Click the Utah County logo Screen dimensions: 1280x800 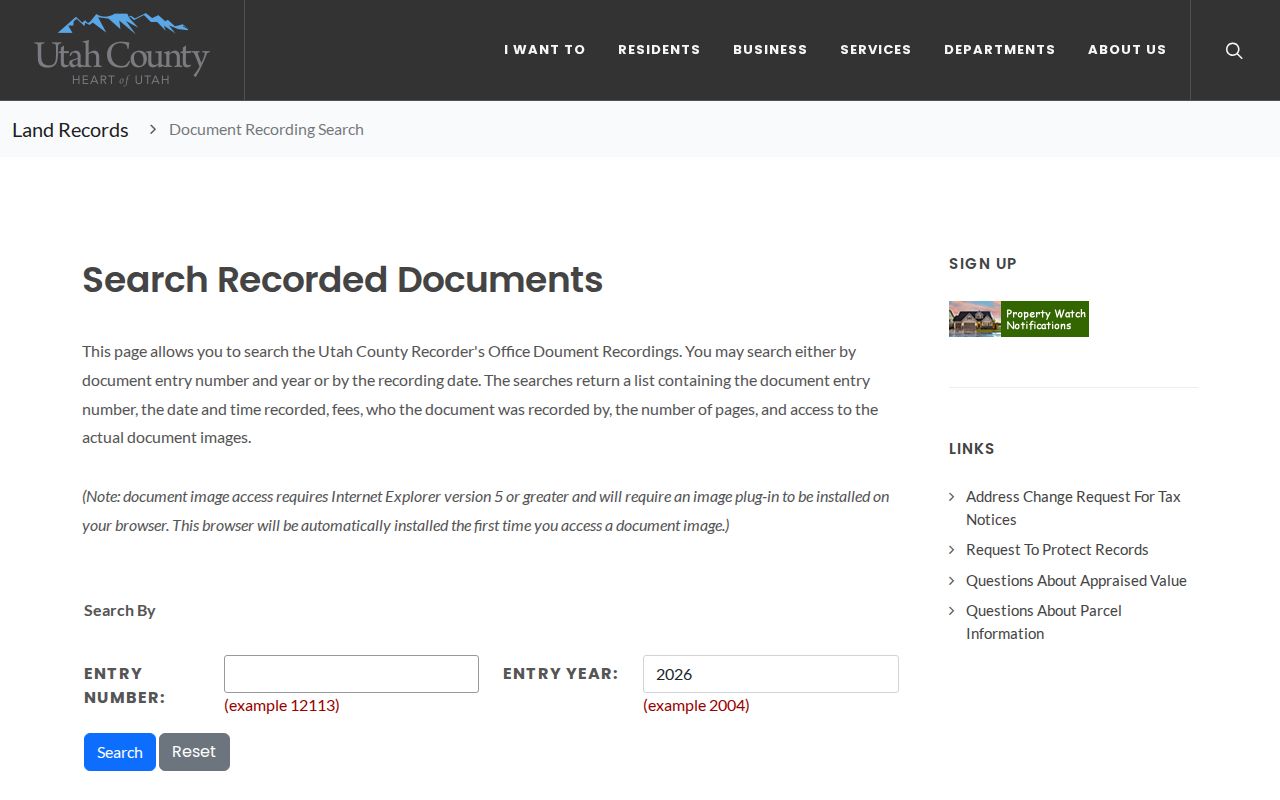122,49
